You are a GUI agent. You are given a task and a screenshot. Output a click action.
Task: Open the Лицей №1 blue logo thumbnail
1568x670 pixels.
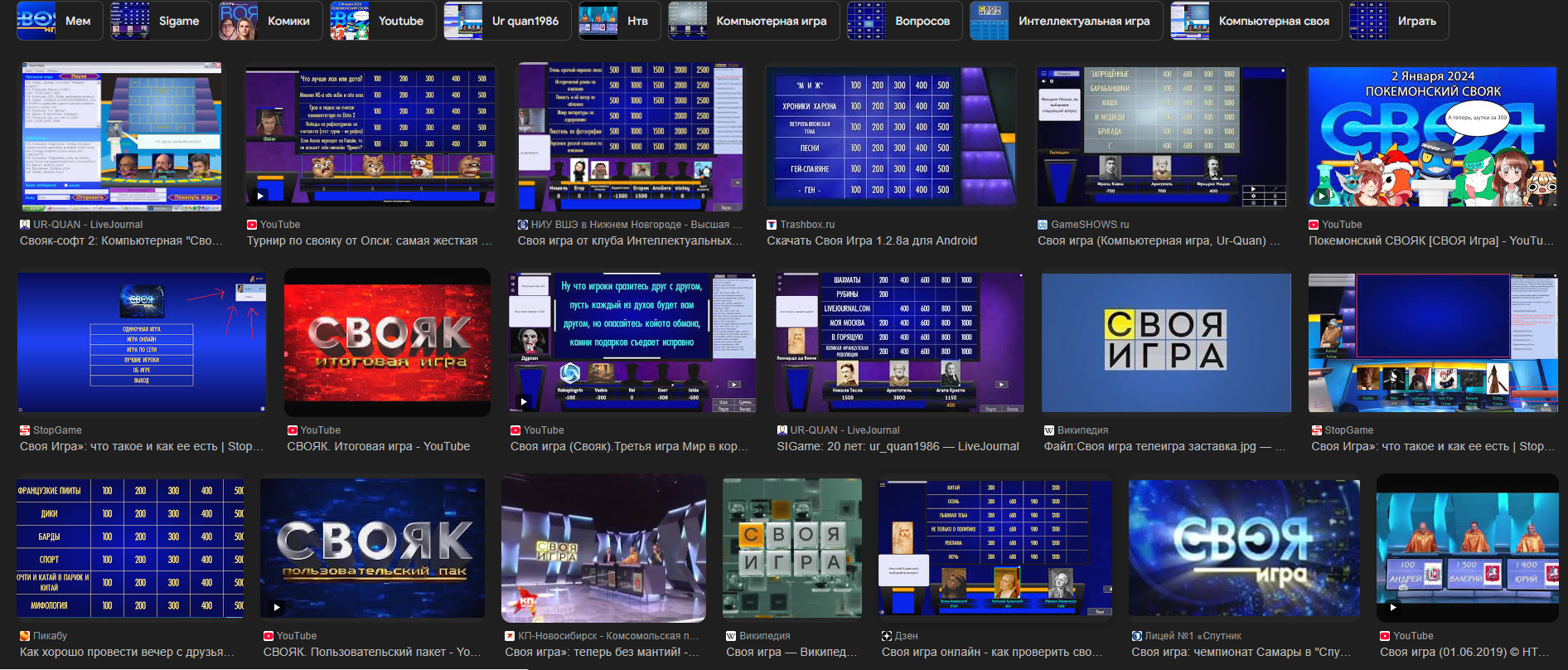pos(1244,548)
